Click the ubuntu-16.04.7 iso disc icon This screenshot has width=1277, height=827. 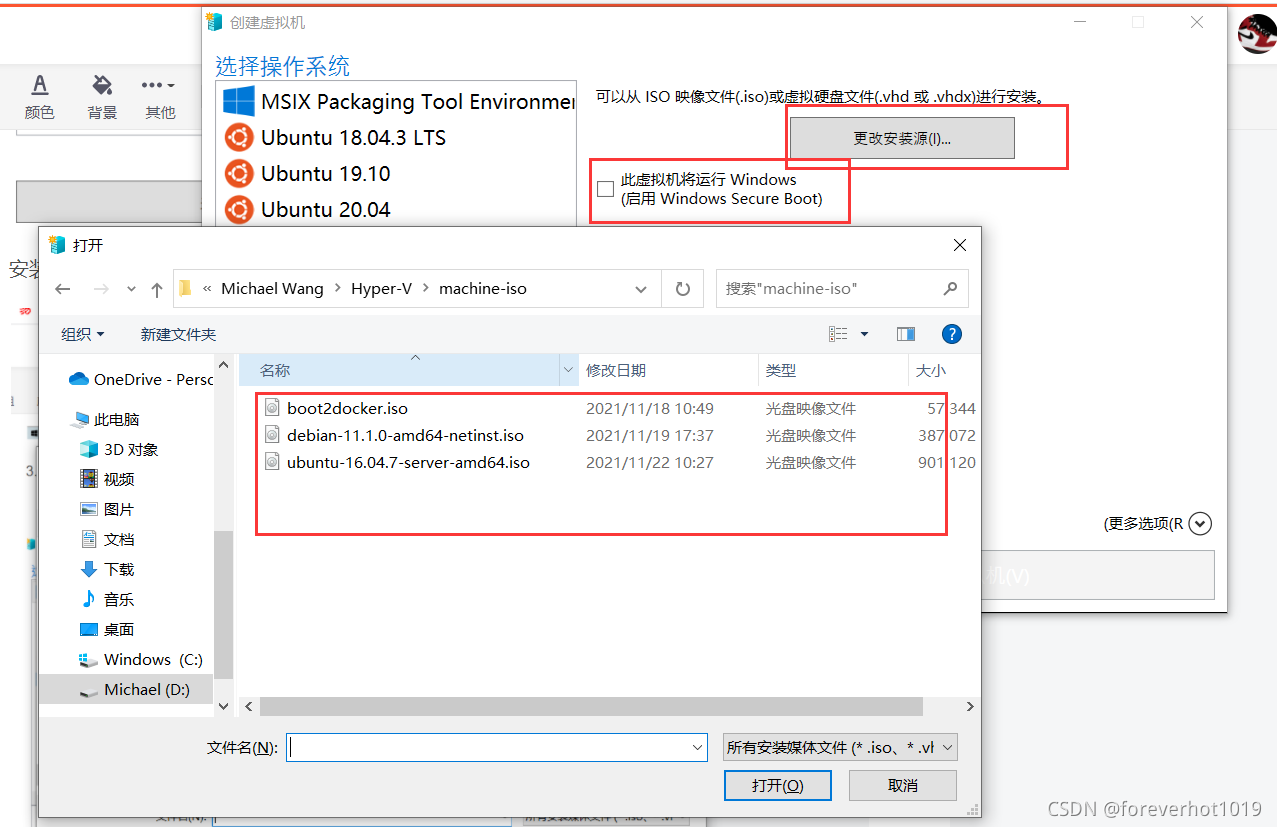click(x=272, y=462)
